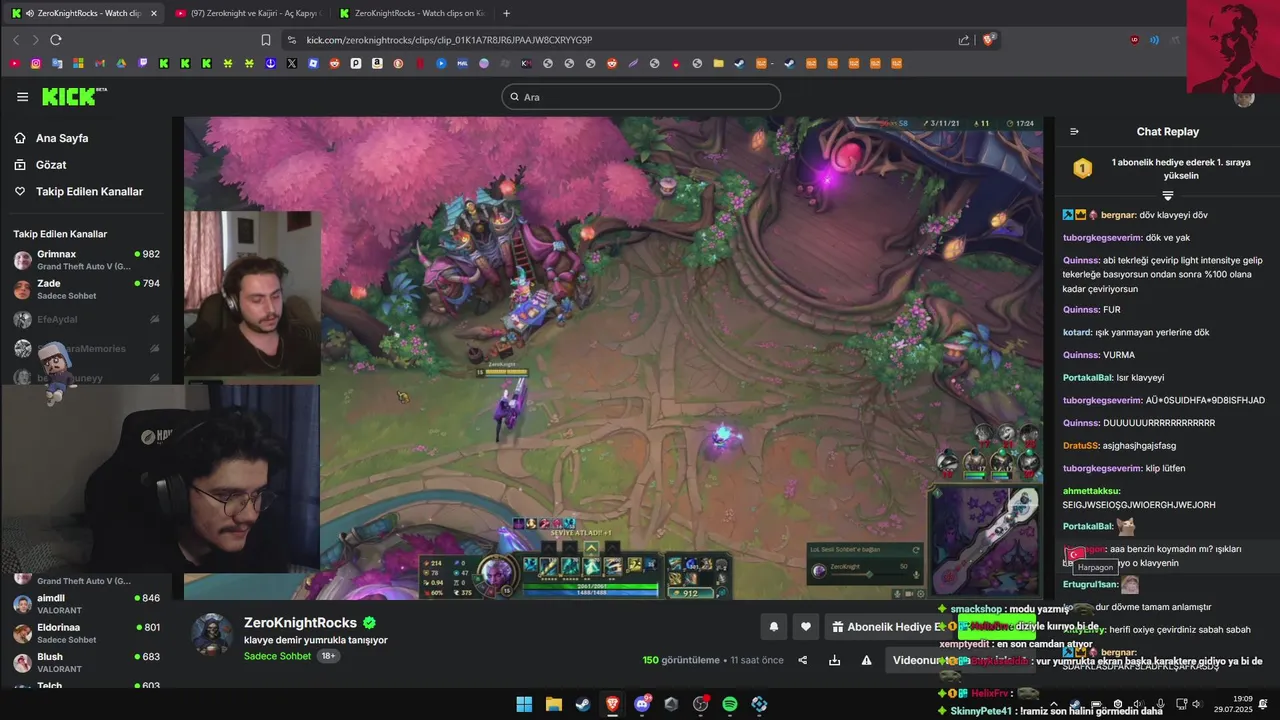1280x720 pixels.
Task: Open Amazon bookmark in bookmarks bar
Action: tap(377, 63)
